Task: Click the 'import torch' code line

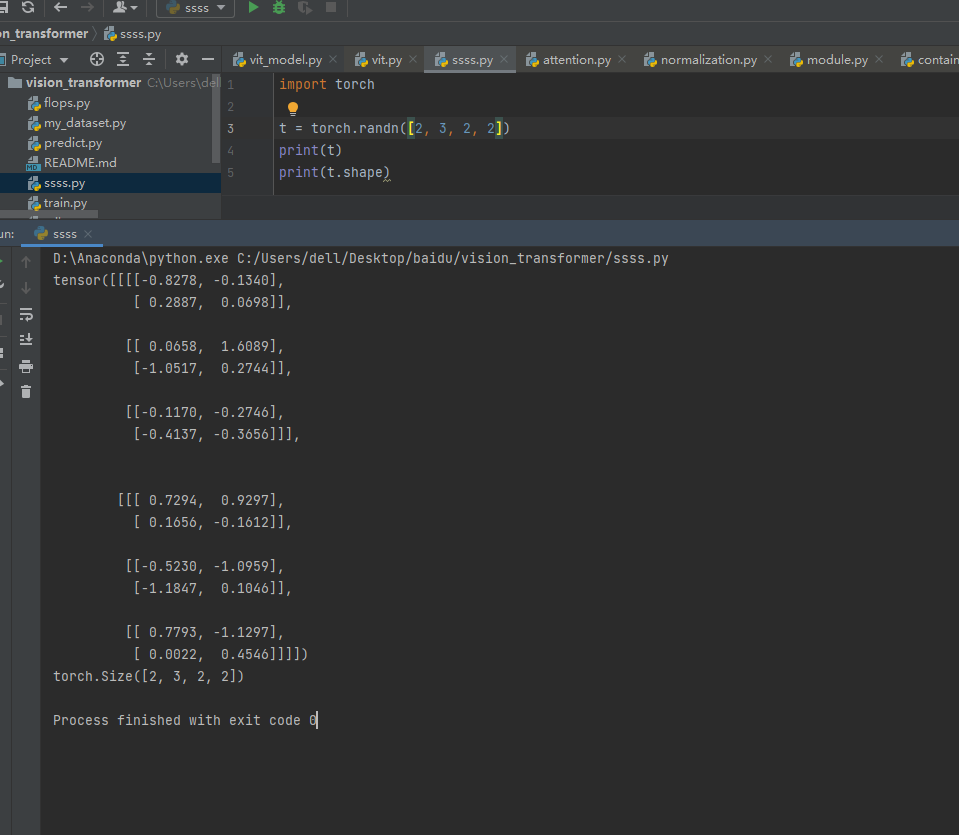Action: pyautogui.click(x=327, y=84)
